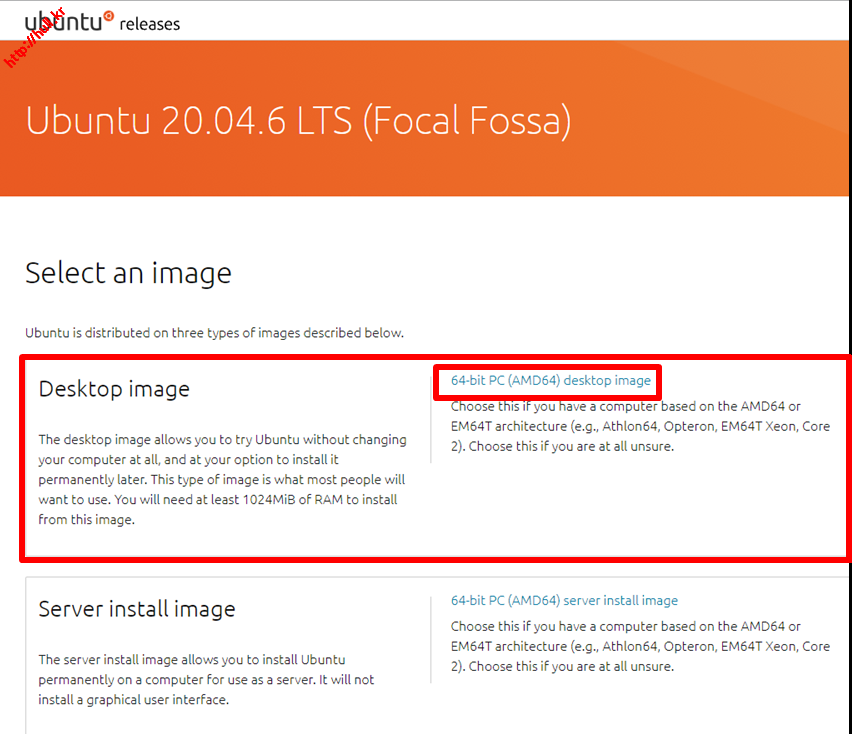Click AMD64 description under the desktop image link
852x734 pixels.
[640, 426]
